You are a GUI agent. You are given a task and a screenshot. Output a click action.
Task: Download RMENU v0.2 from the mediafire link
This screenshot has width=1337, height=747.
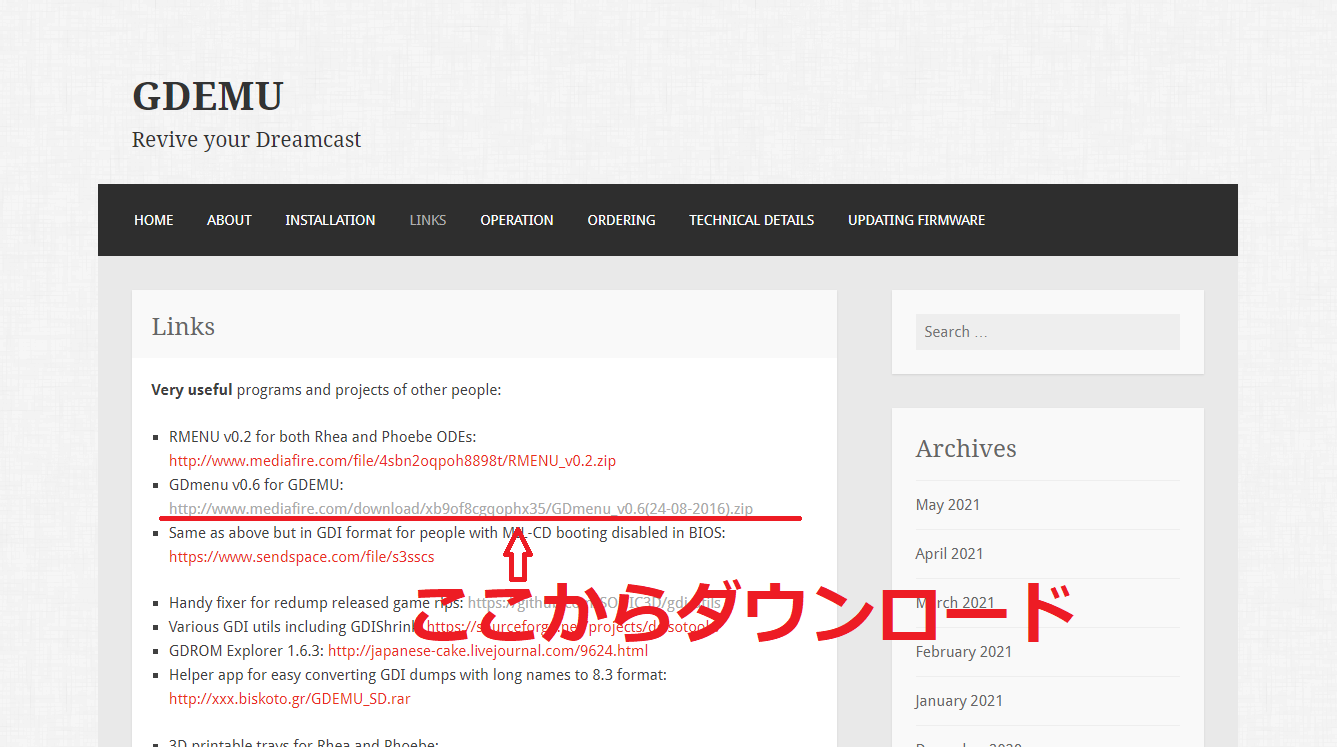coord(392,460)
